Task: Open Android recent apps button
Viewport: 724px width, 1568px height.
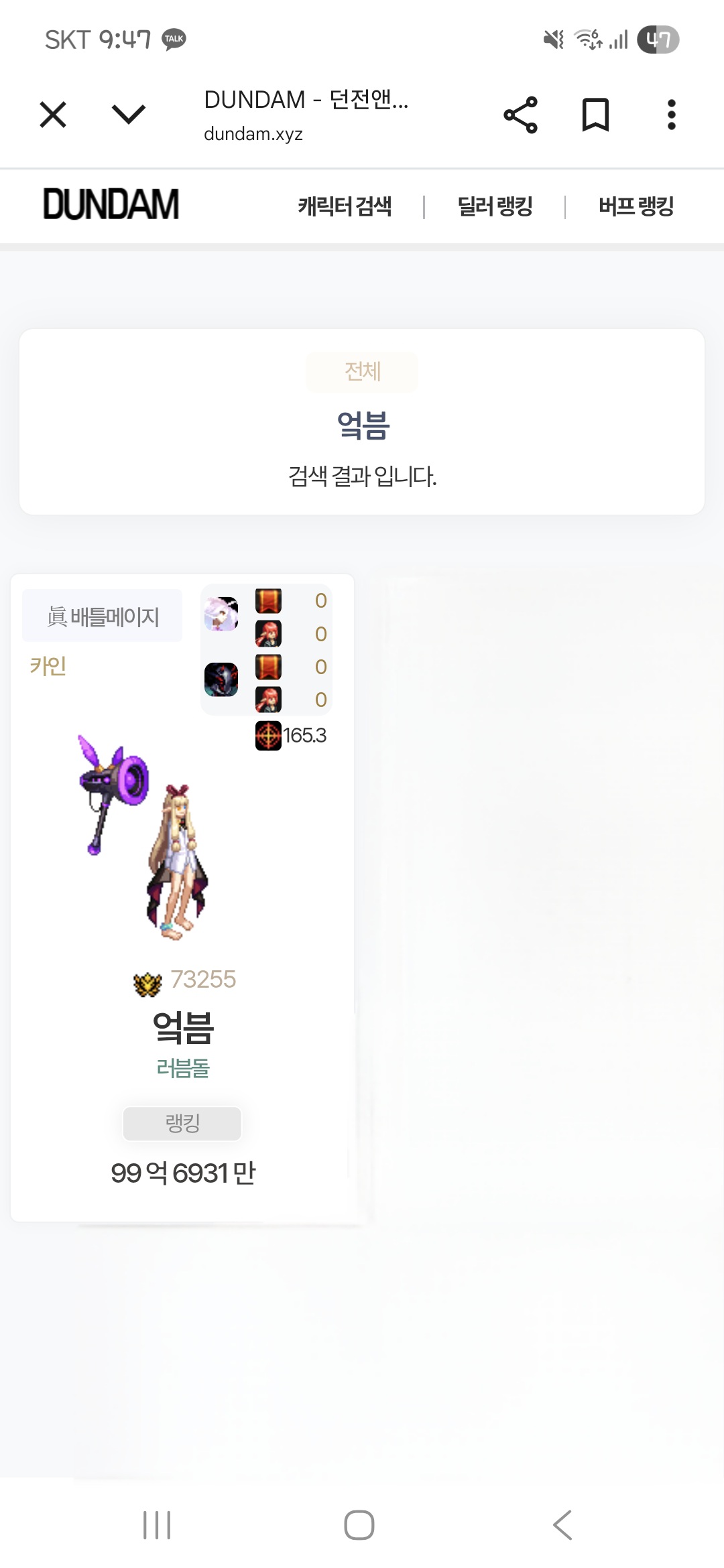Action: 157,1525
